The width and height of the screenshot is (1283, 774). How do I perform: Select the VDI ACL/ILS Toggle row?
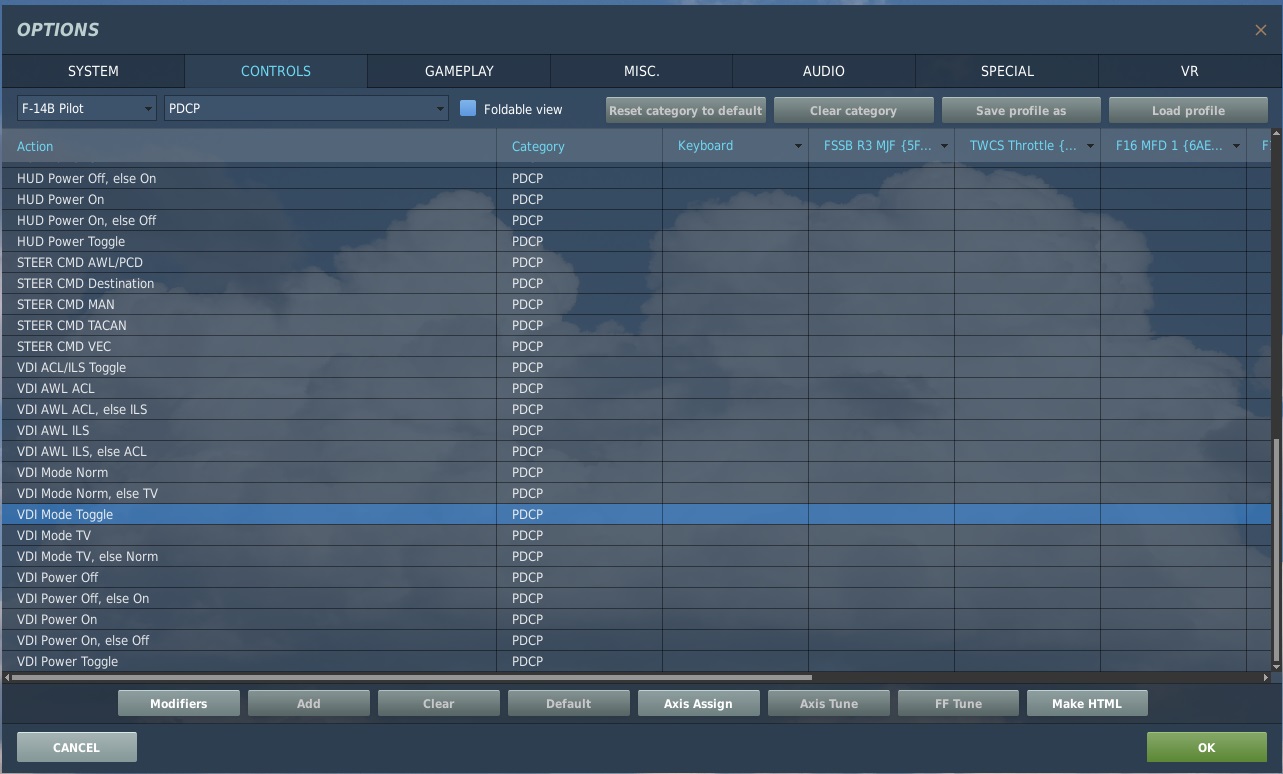point(636,367)
